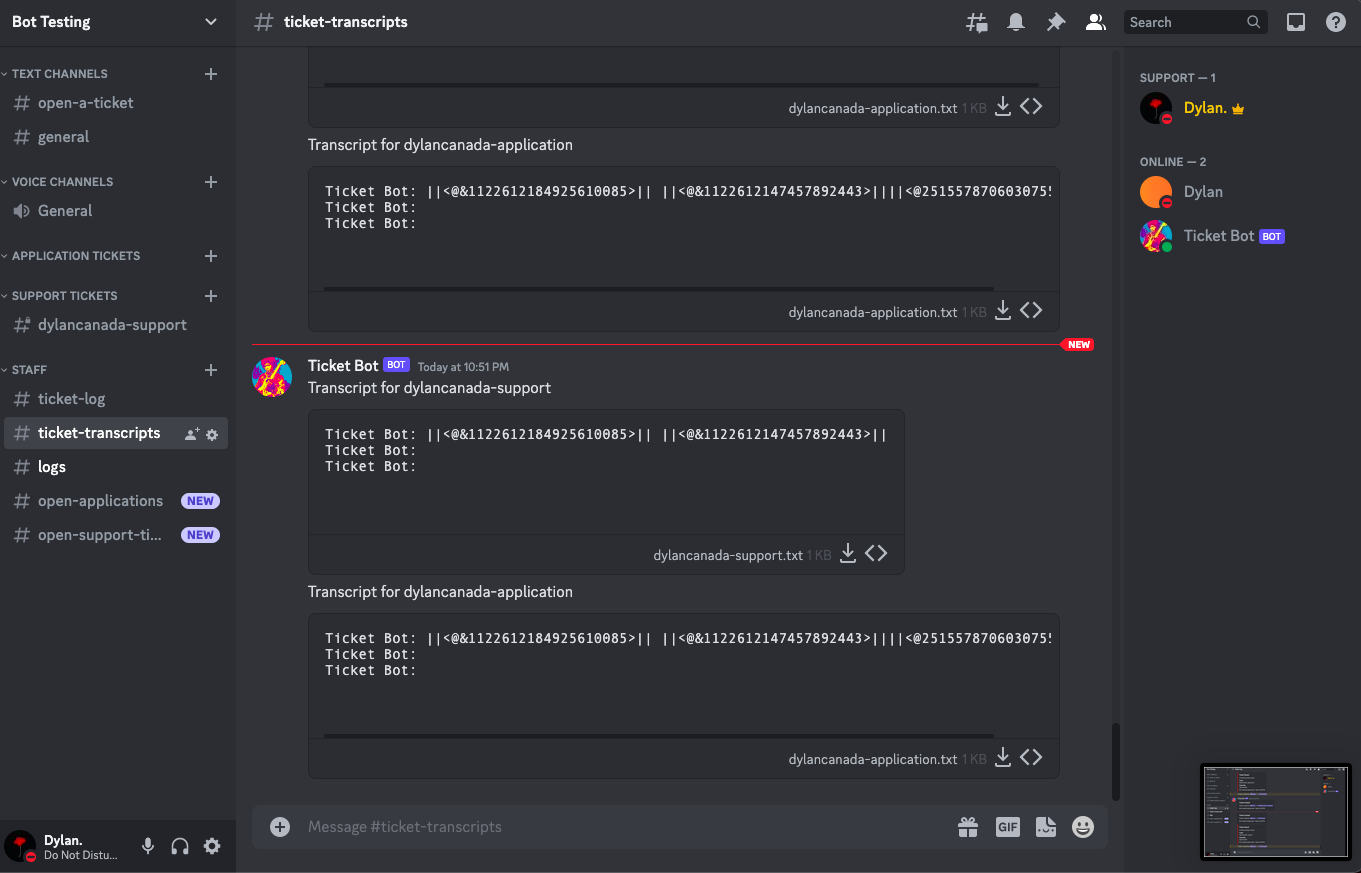Toggle the member list visibility
Screen dimensions: 1361x873
[1096, 21]
